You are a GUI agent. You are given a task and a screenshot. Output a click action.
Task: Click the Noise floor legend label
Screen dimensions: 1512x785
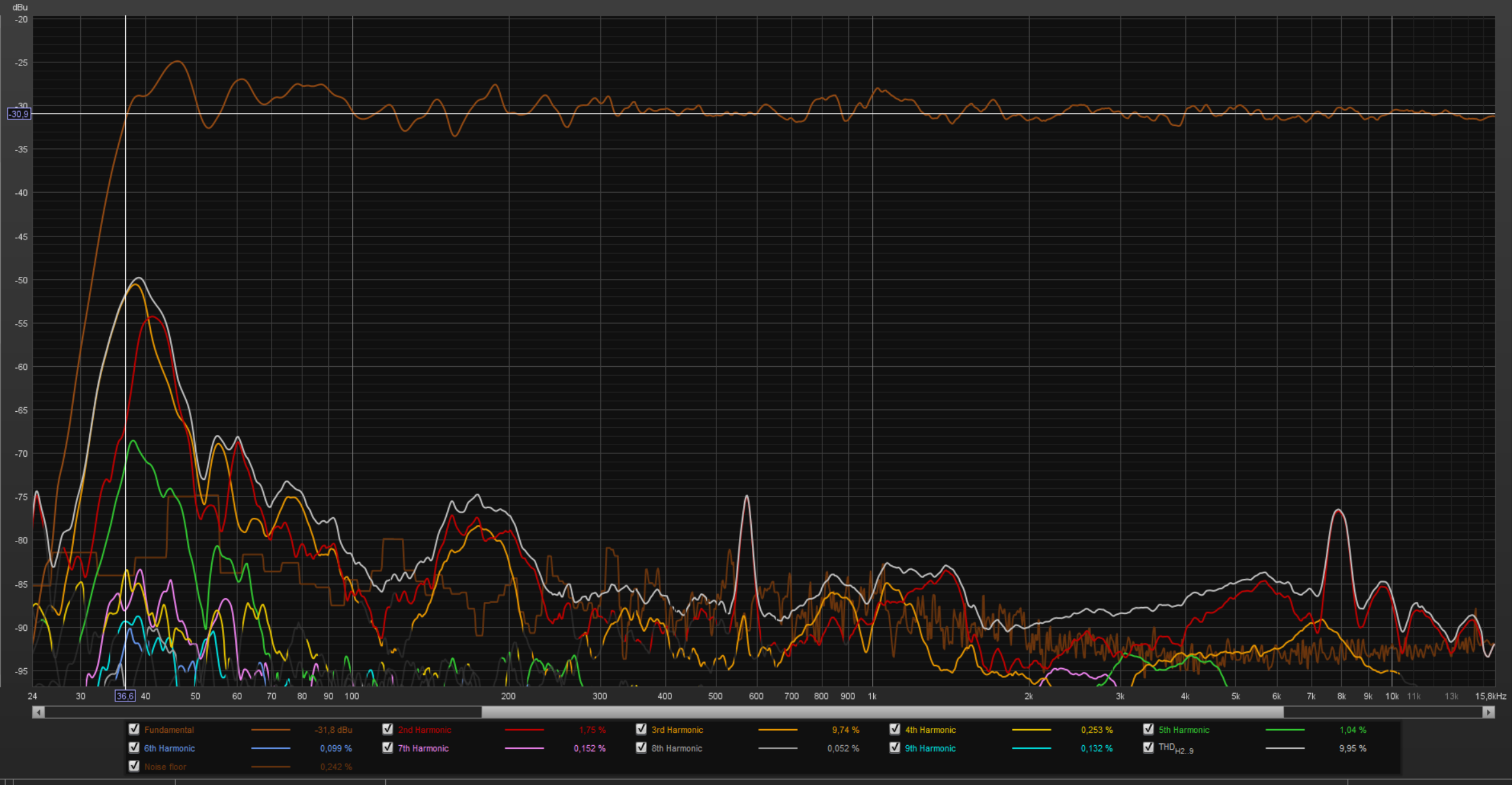165,768
